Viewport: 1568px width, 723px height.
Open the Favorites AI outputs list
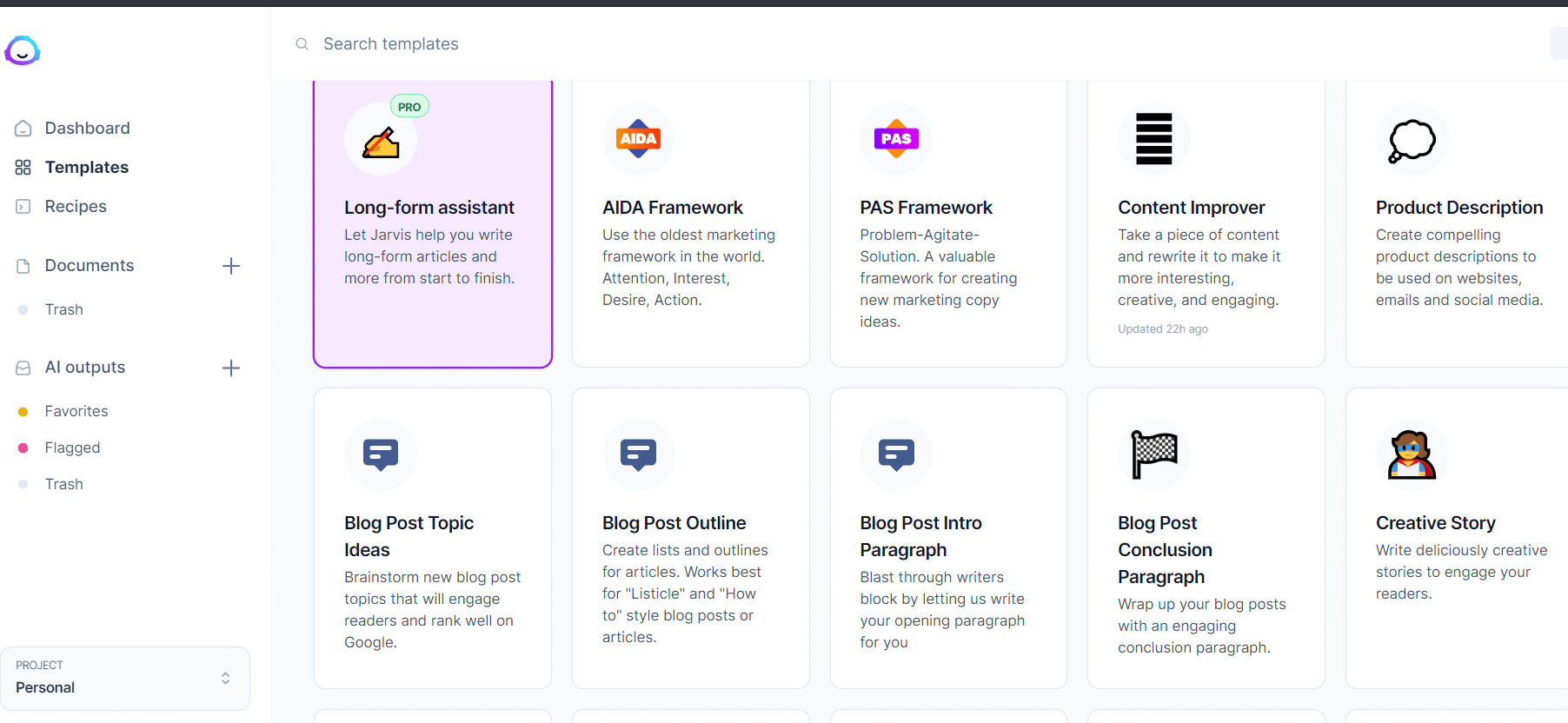coord(76,411)
